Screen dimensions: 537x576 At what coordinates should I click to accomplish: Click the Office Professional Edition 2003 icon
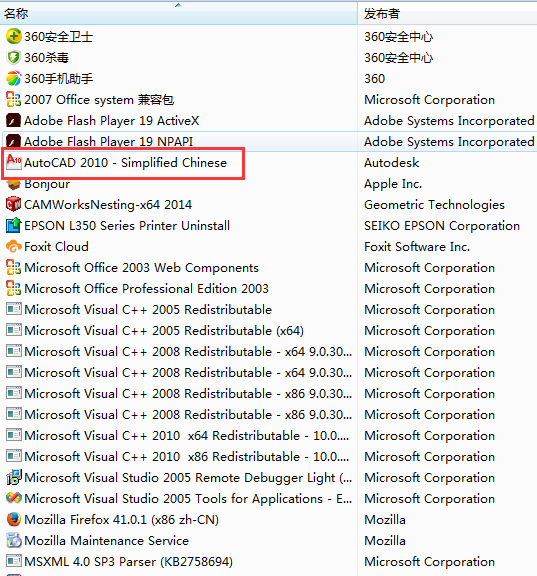[x=14, y=288]
